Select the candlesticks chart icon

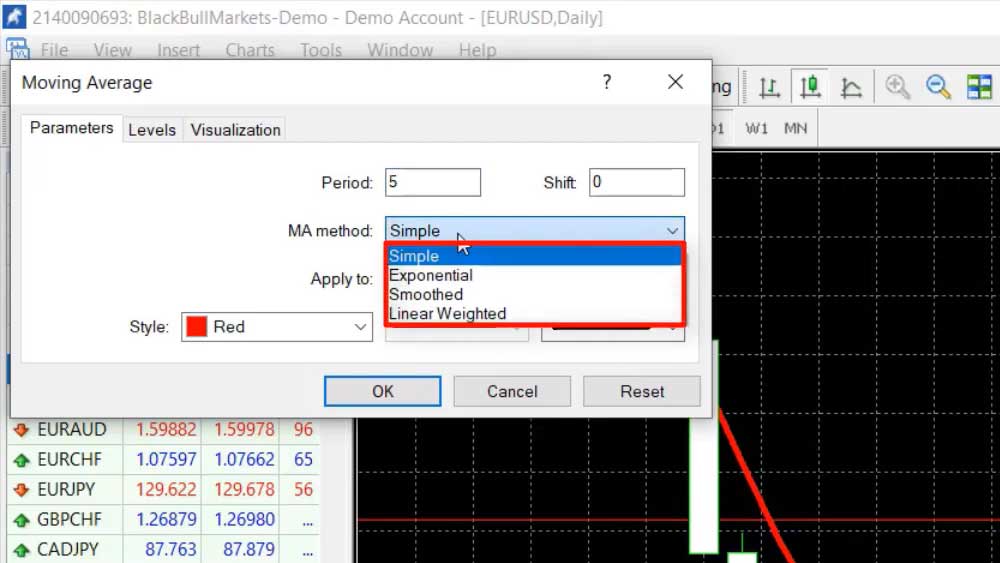click(x=810, y=87)
